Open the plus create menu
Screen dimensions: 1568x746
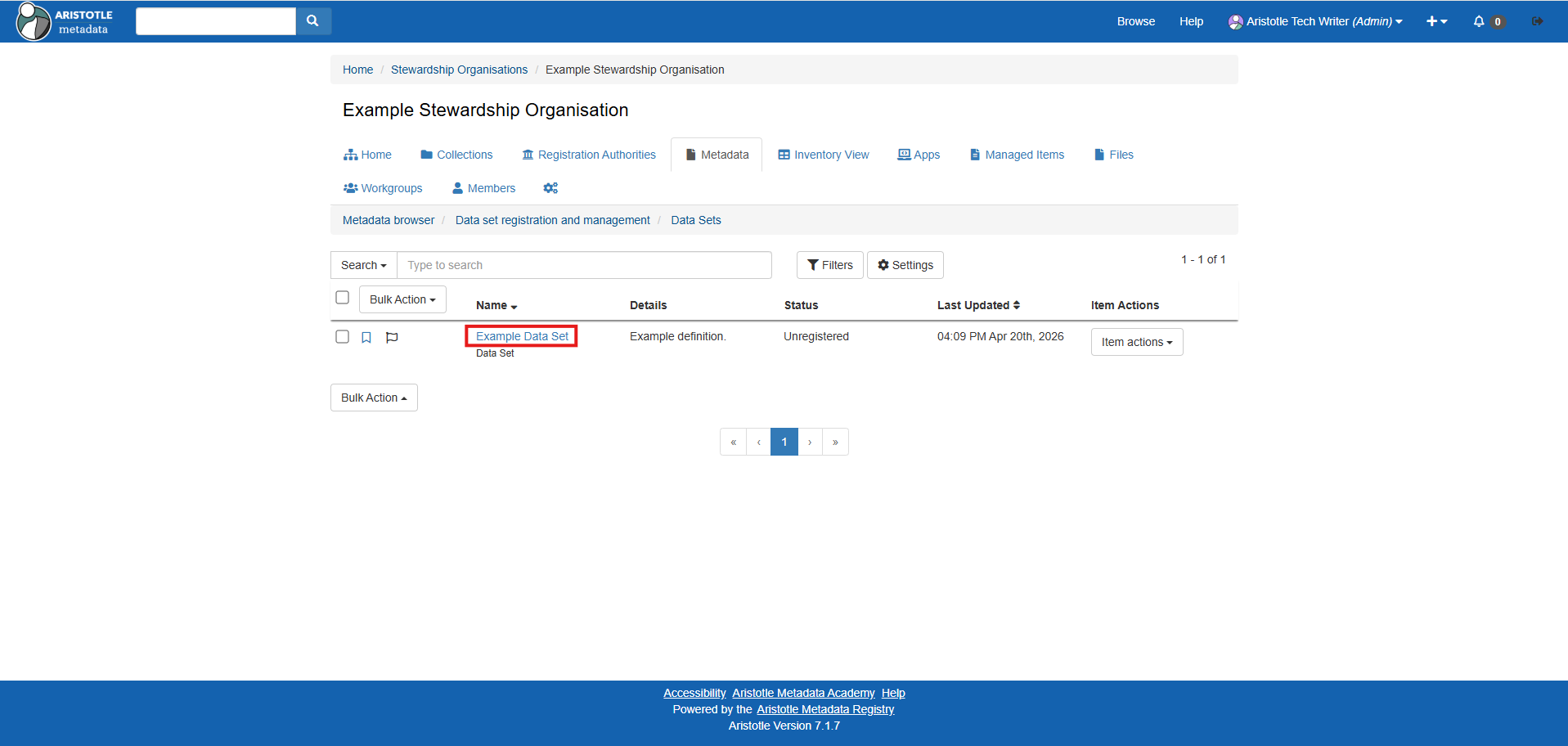[x=1436, y=21]
